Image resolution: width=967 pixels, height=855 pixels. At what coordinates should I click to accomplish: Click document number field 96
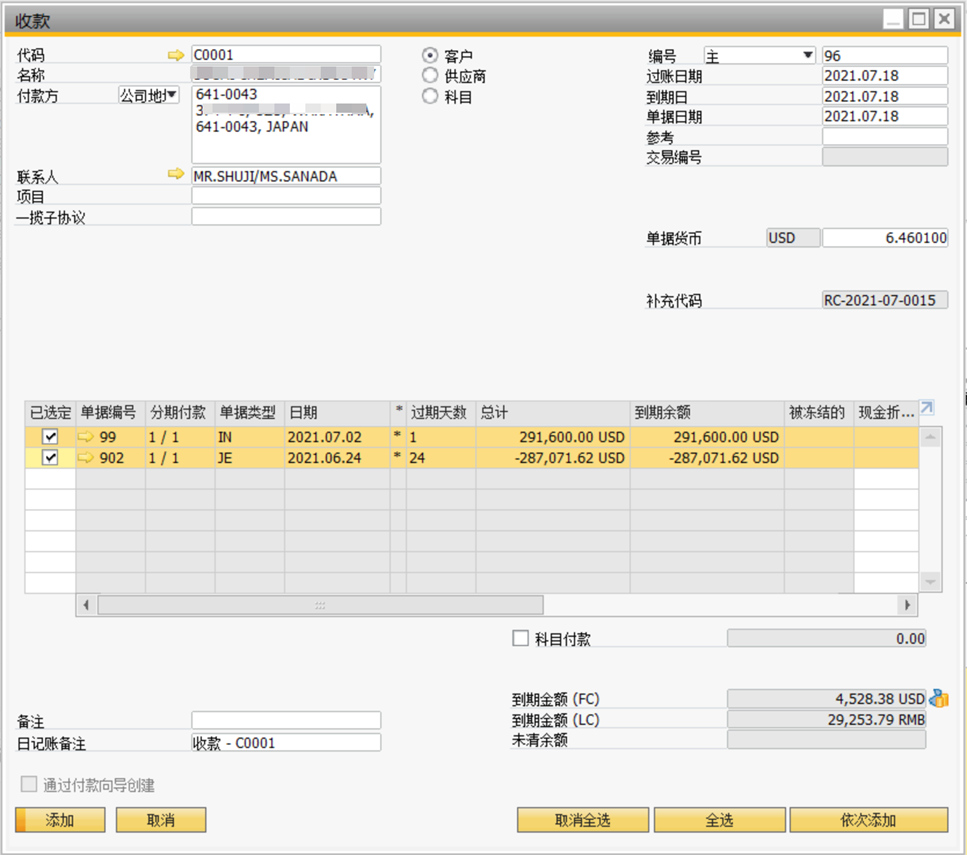pyautogui.click(x=885, y=56)
